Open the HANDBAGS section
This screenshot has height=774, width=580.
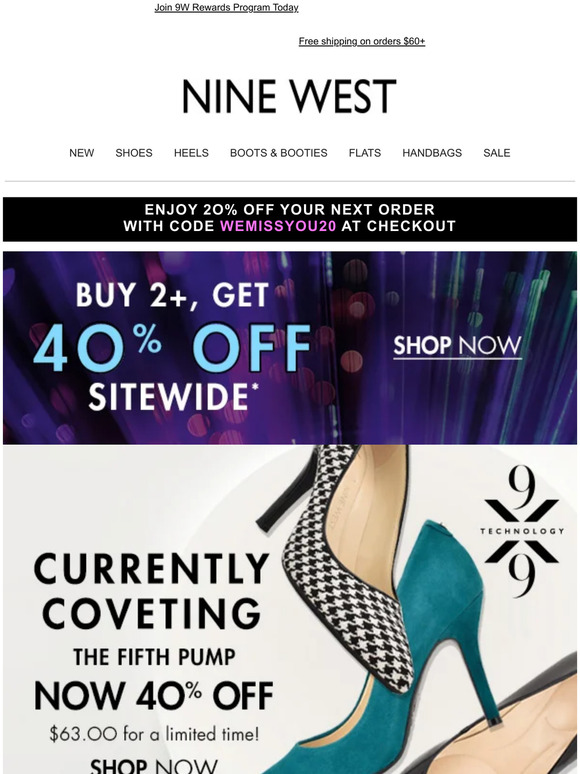tap(432, 153)
